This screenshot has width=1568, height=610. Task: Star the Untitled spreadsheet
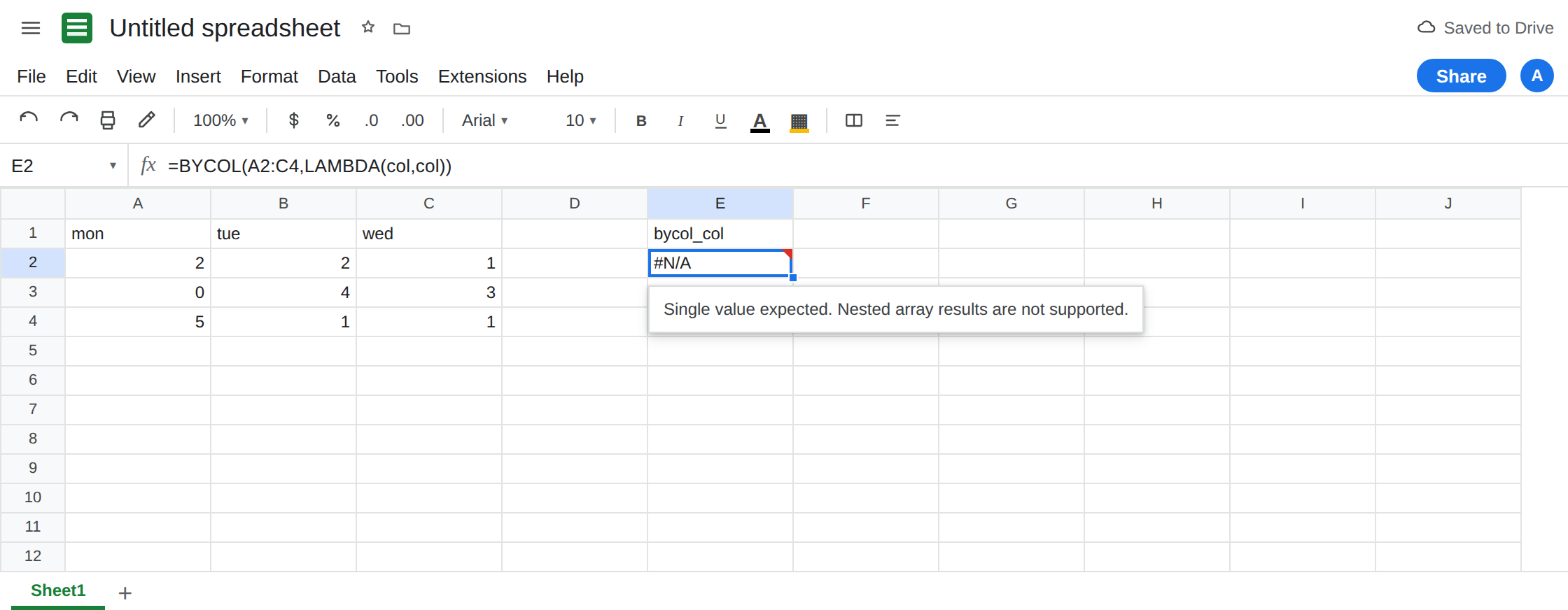[x=368, y=28]
